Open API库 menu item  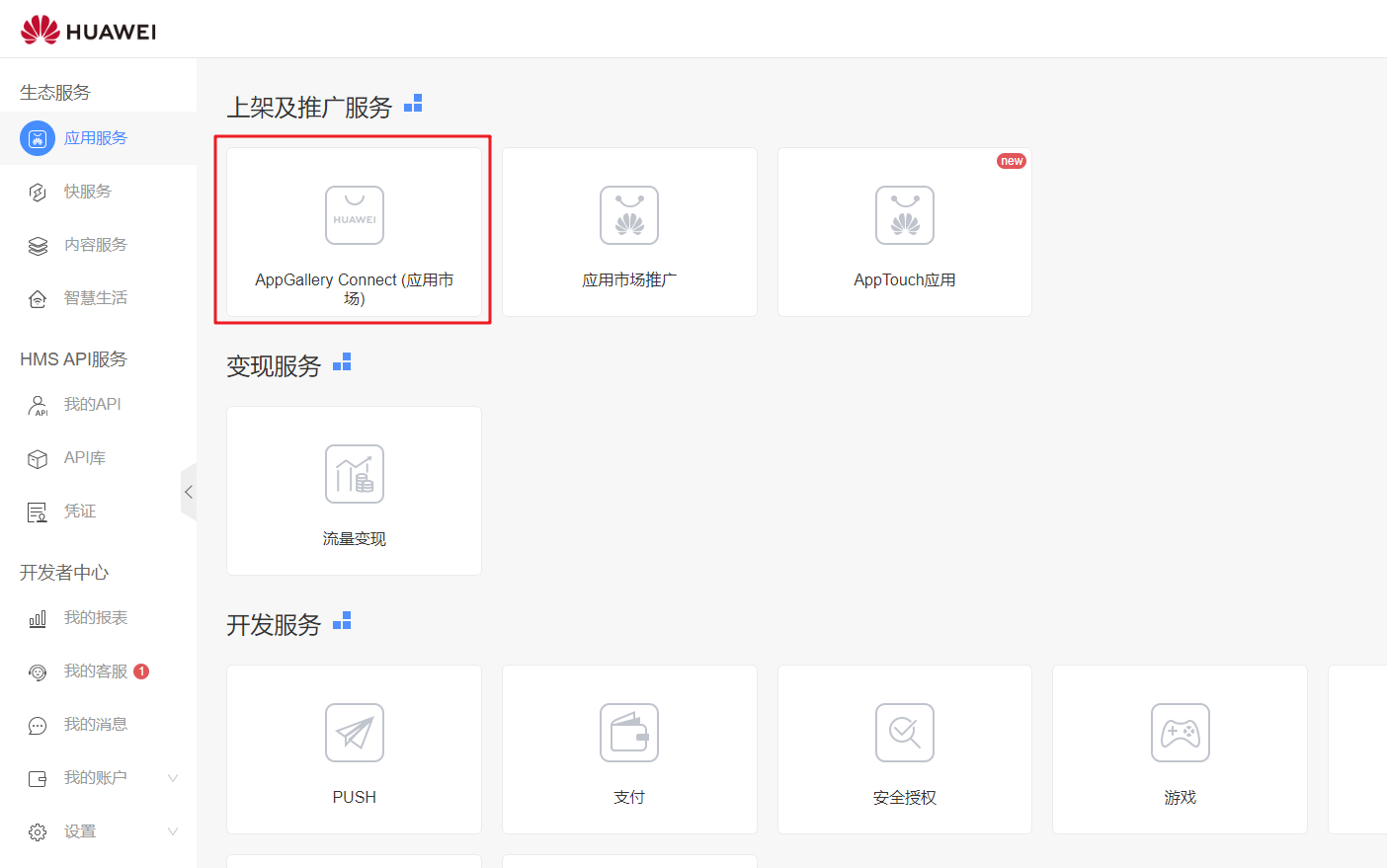point(99,458)
